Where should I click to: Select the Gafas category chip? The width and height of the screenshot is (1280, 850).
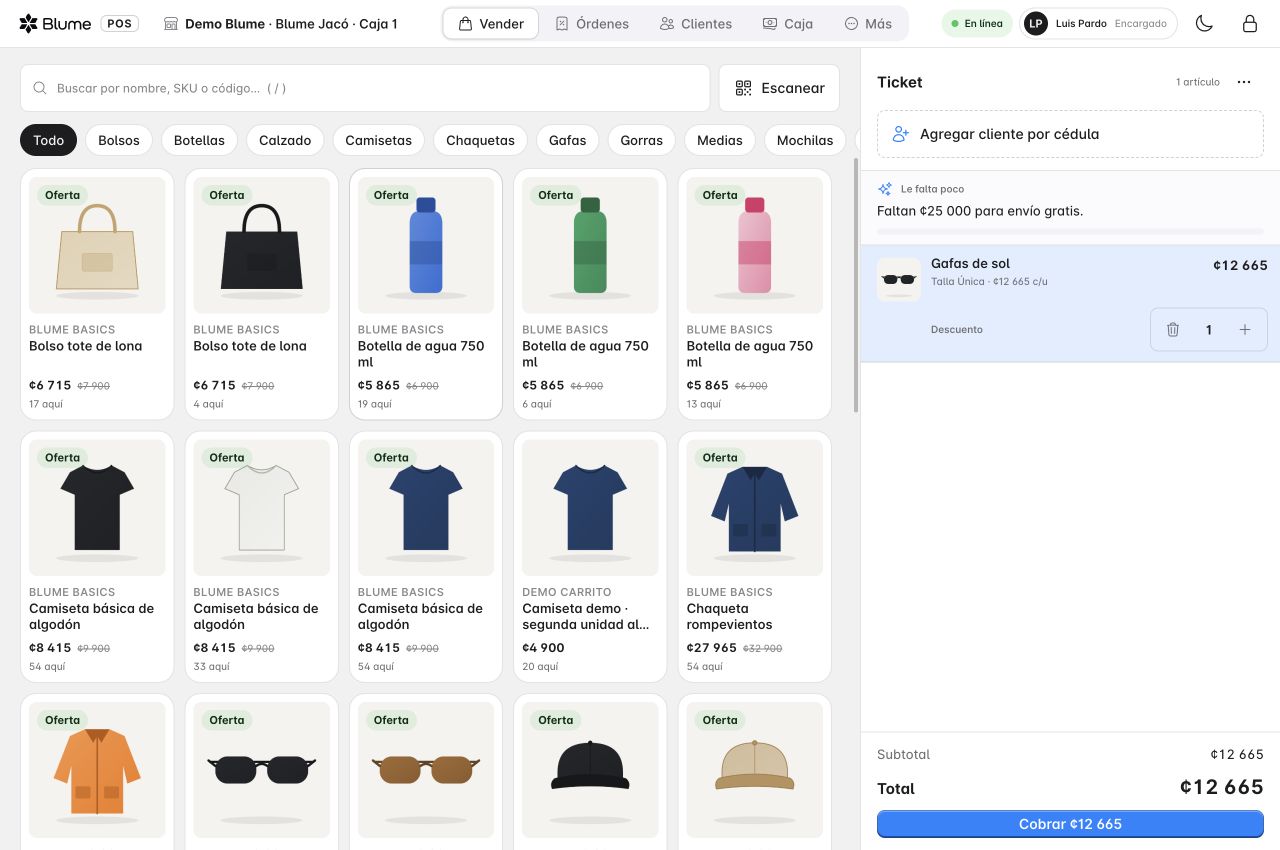point(567,140)
